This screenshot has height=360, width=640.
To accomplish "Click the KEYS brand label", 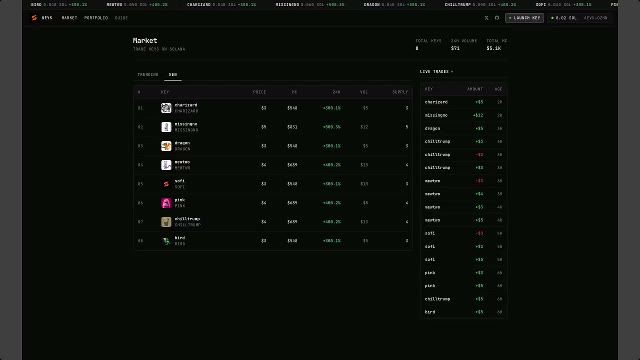I will 47,18.
